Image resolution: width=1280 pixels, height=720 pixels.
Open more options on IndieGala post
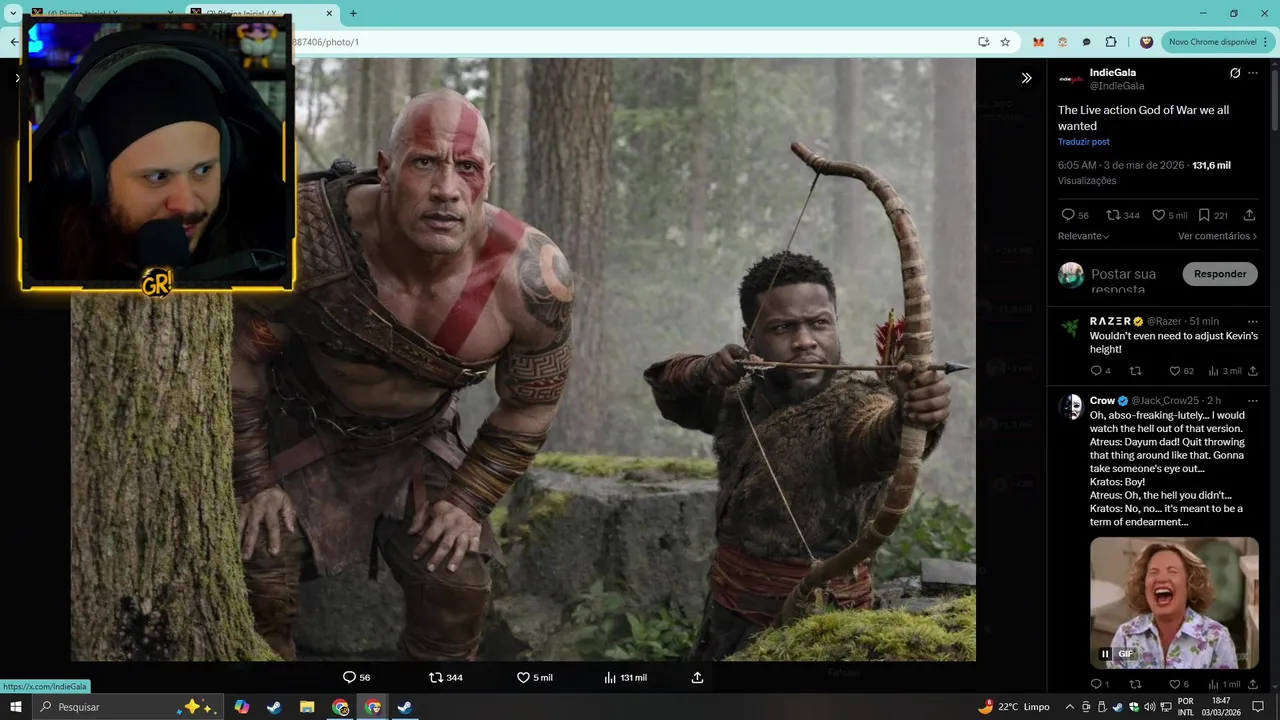pyautogui.click(x=1253, y=73)
